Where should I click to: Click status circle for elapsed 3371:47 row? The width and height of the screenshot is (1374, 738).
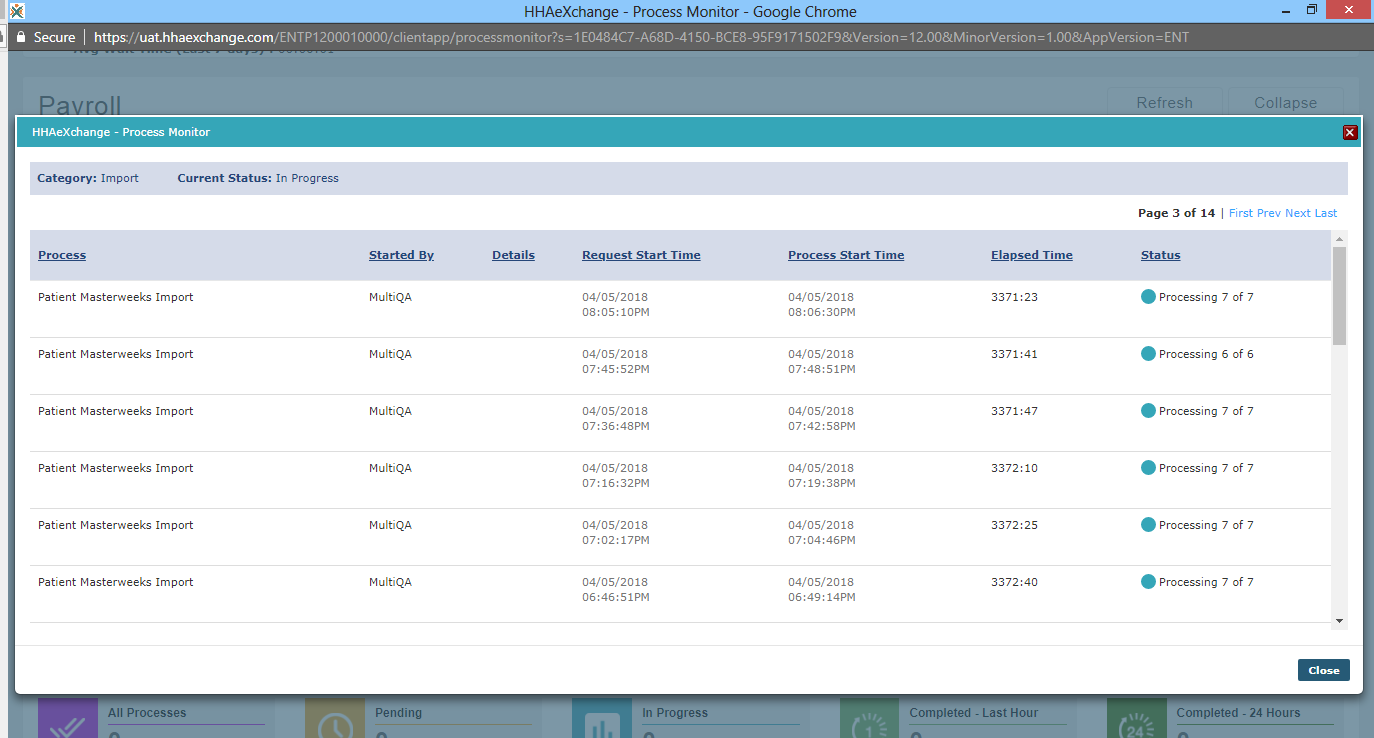point(1148,411)
